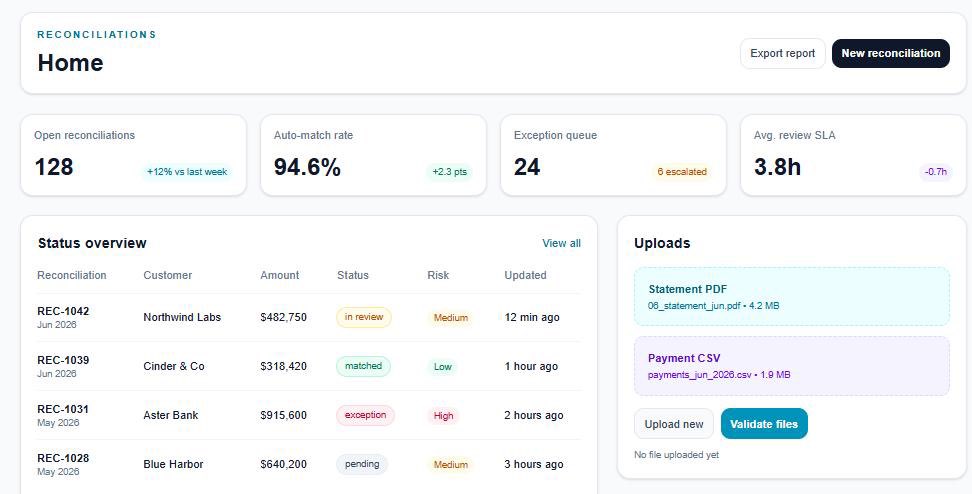Click the exception status pill

(x=365, y=415)
